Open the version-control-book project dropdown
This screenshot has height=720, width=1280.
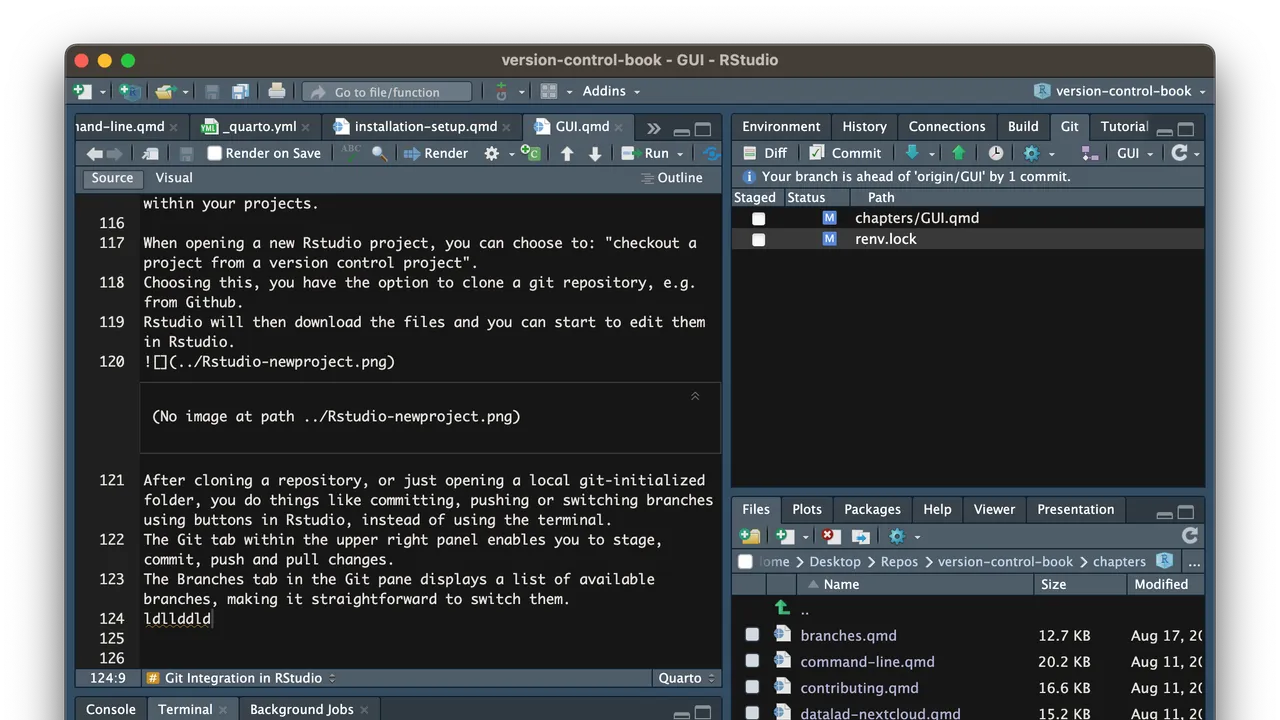click(1119, 91)
